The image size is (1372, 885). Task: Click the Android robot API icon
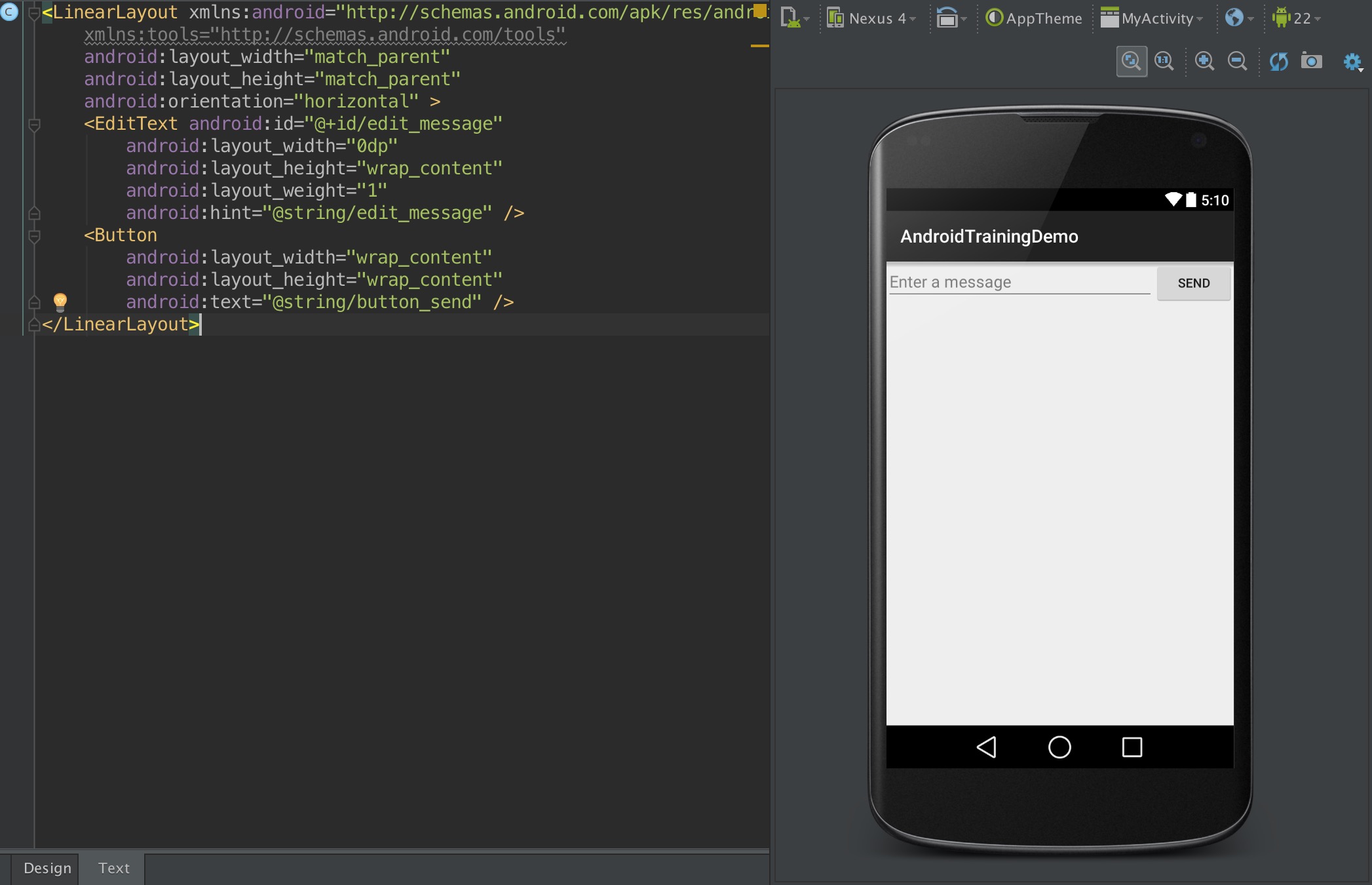pyautogui.click(x=1281, y=18)
